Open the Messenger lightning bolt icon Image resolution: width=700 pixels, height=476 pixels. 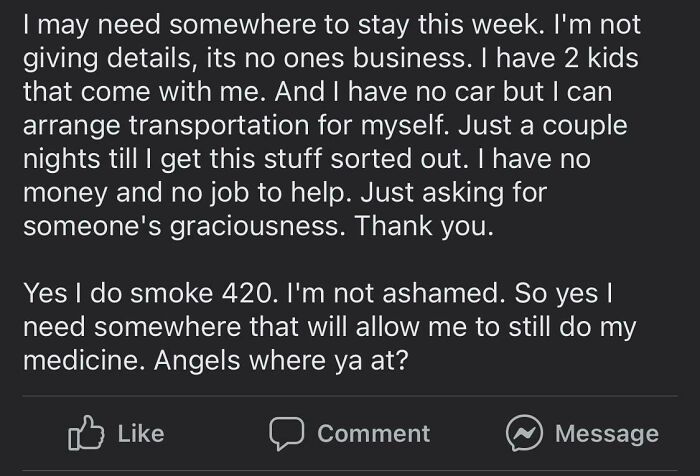point(522,432)
